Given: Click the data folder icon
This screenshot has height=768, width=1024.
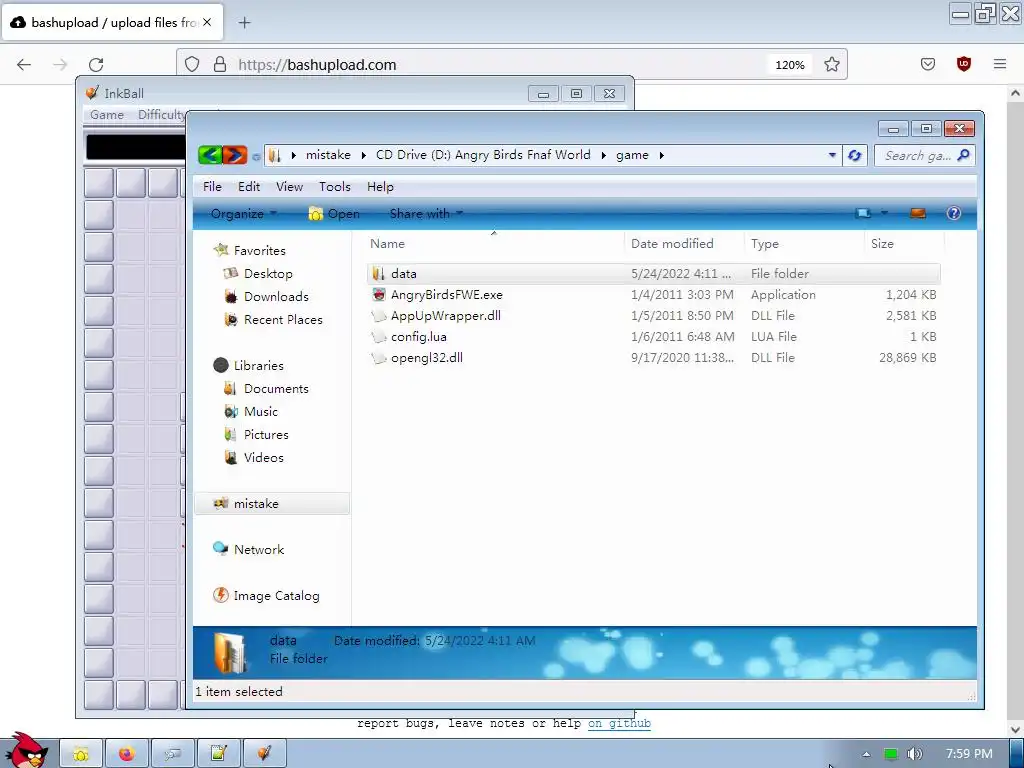Looking at the screenshot, I should click(378, 274).
